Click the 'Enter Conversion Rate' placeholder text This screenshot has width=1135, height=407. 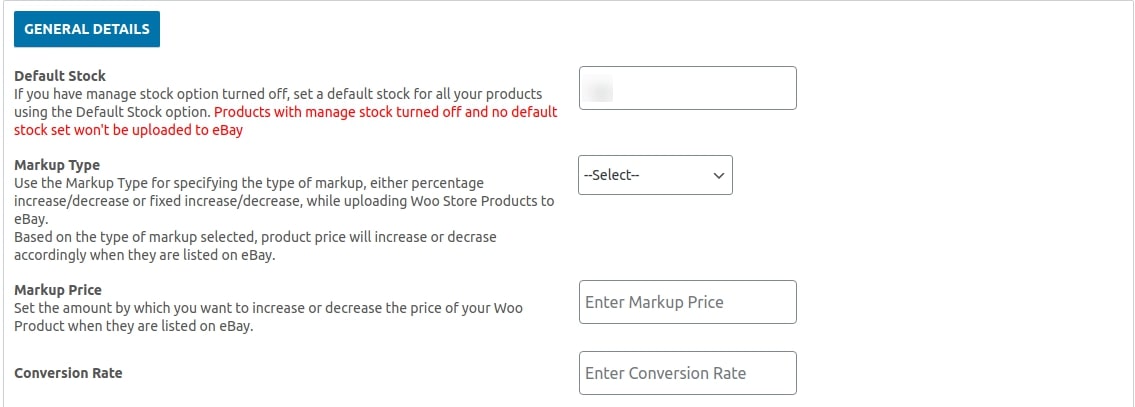point(665,374)
